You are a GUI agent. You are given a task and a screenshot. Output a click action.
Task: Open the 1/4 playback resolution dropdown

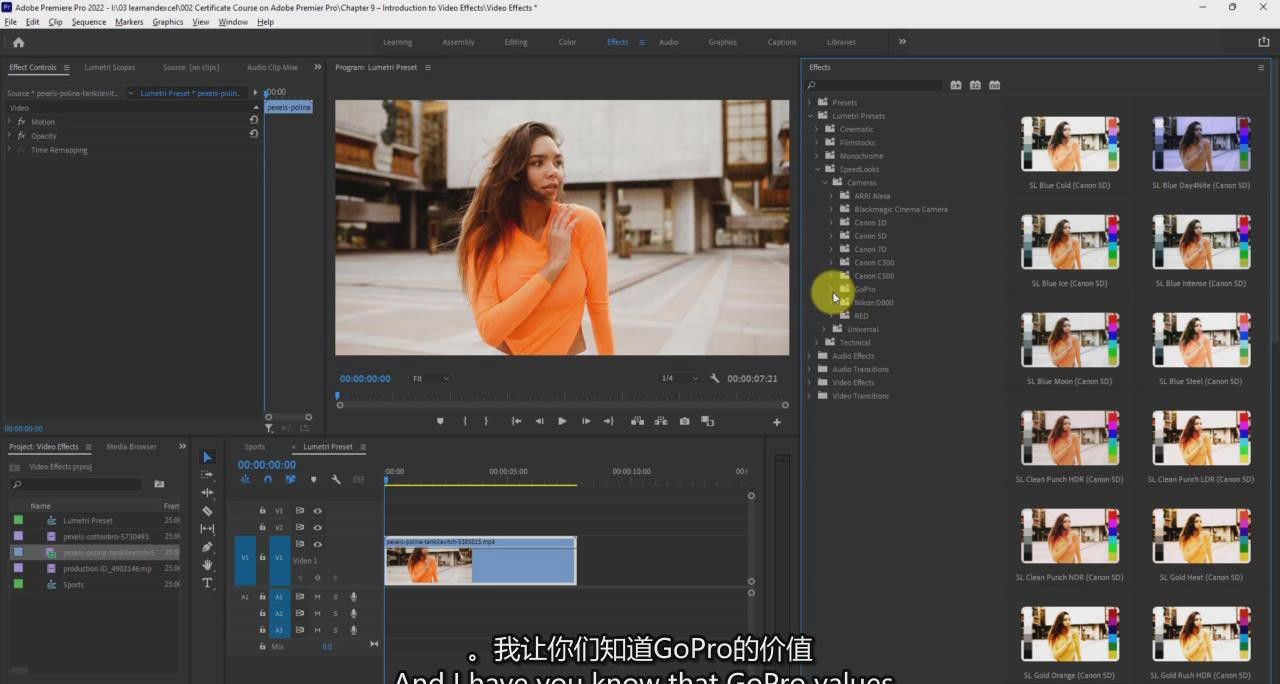[680, 379]
